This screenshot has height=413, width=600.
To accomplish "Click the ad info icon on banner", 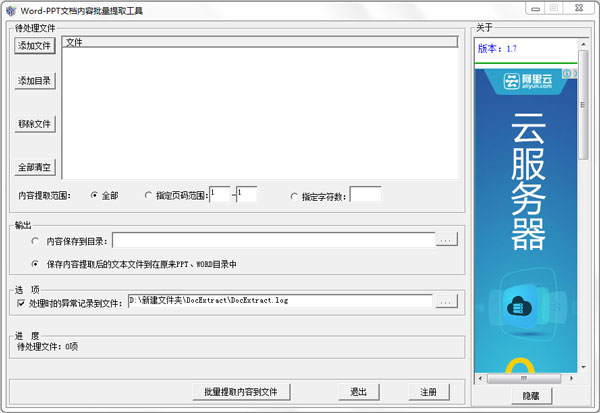I will [567, 73].
